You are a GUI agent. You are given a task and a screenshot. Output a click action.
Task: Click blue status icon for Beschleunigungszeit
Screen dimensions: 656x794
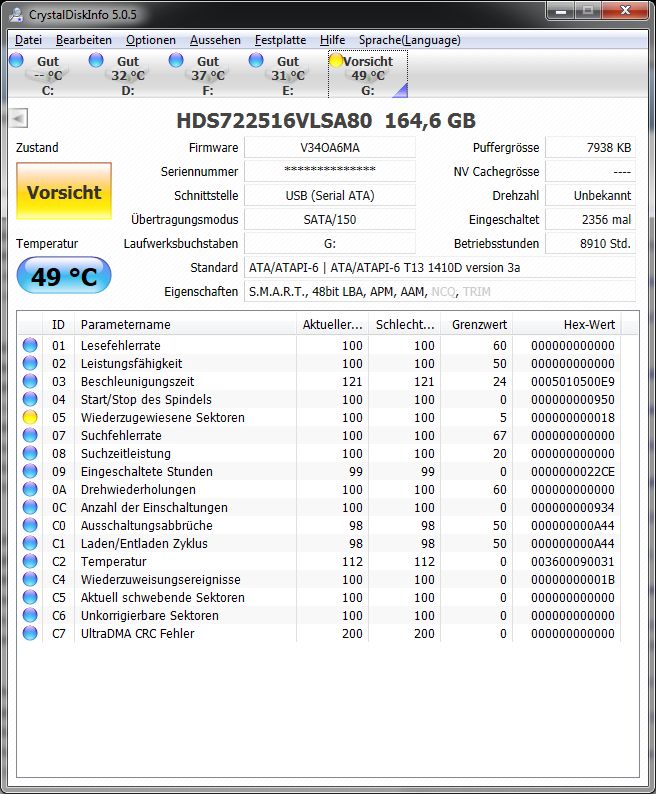click(30, 381)
